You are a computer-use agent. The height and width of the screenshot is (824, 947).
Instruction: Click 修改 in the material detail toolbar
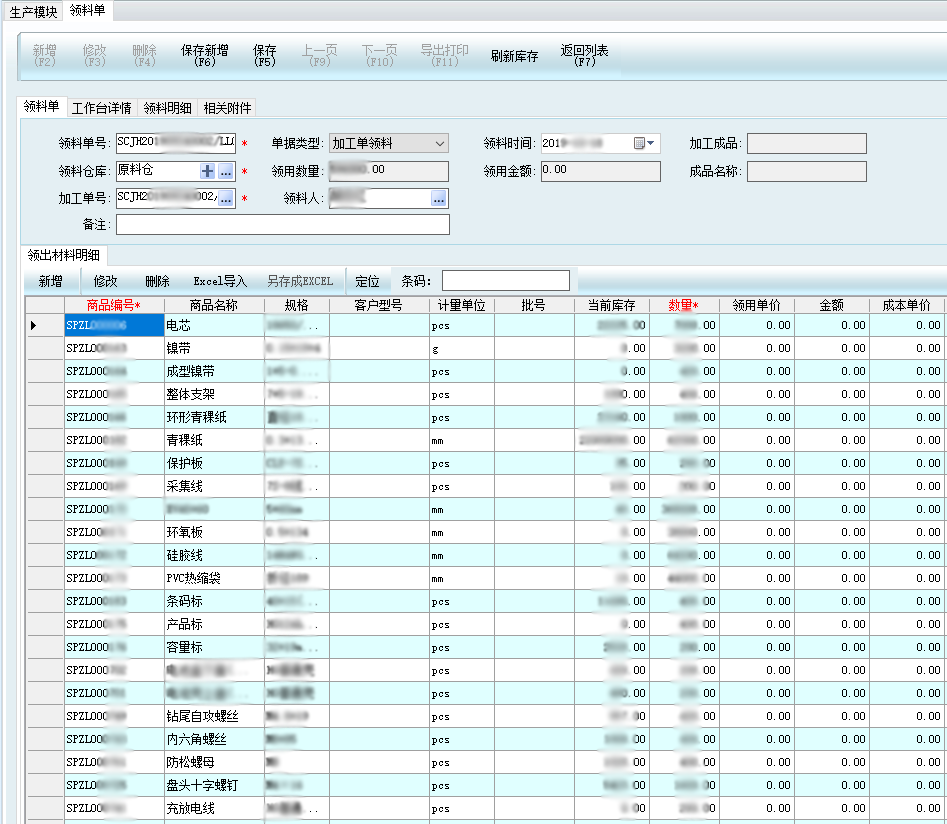click(105, 282)
